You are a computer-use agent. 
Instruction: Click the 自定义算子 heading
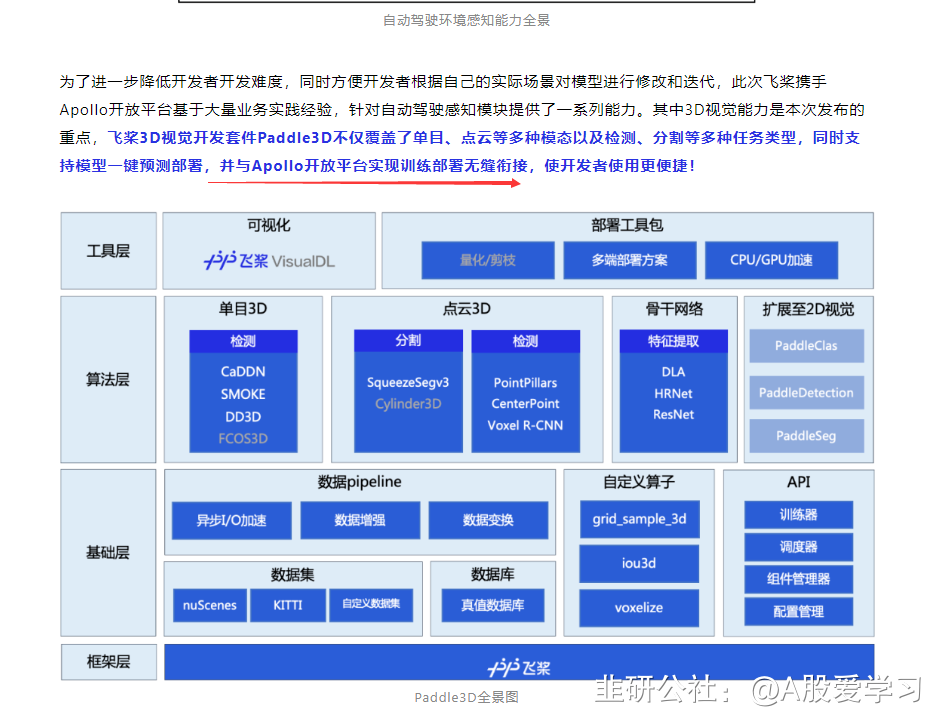coord(639,482)
